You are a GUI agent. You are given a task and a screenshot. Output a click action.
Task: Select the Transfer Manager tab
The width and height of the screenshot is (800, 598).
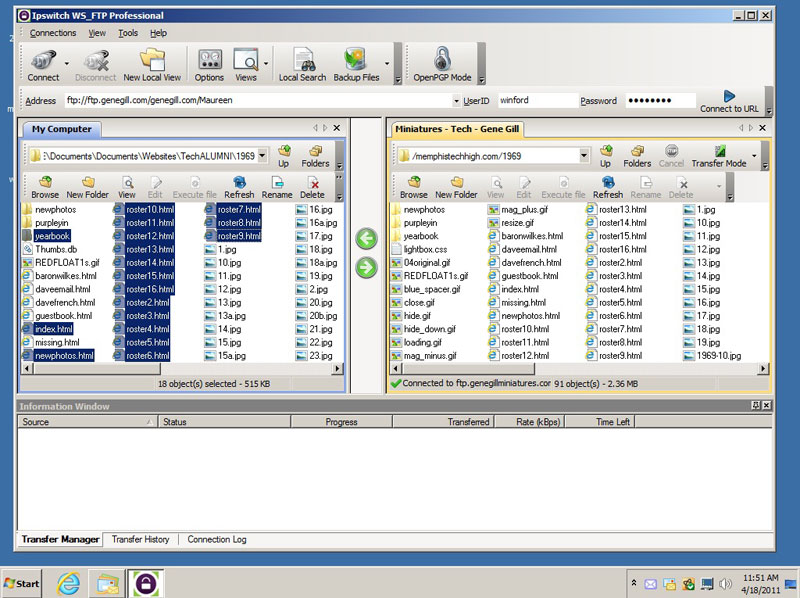tap(60, 539)
